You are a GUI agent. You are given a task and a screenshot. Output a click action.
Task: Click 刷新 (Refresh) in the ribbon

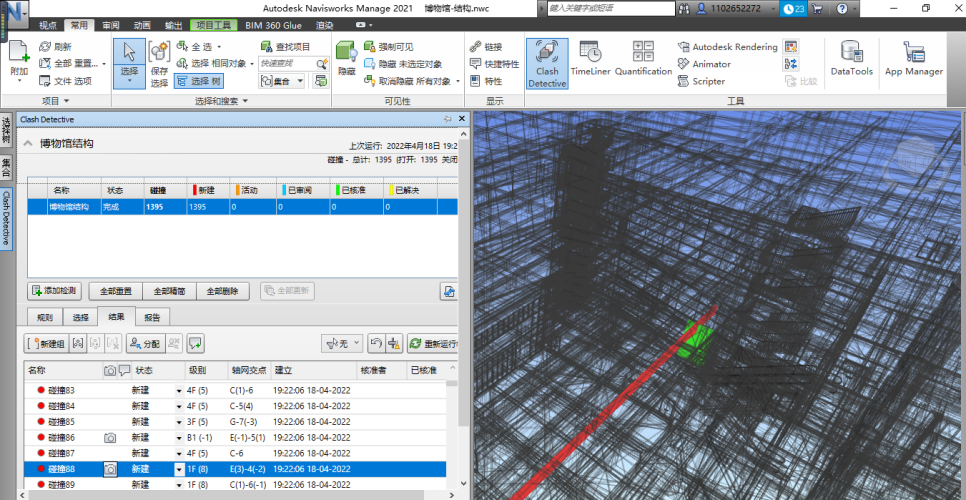point(55,47)
